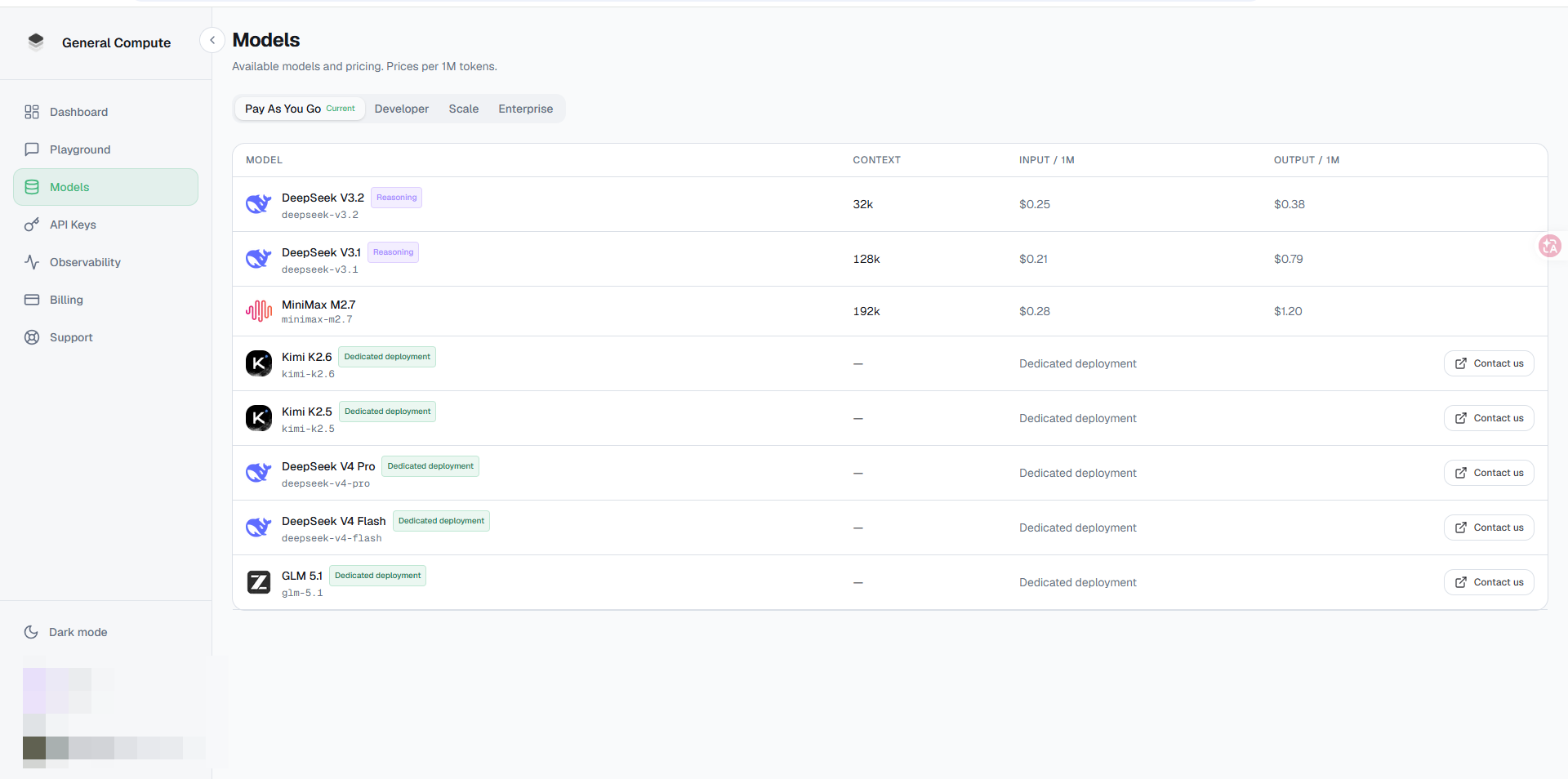Click the DeepSeek V4 Pro whale icon

(x=259, y=473)
